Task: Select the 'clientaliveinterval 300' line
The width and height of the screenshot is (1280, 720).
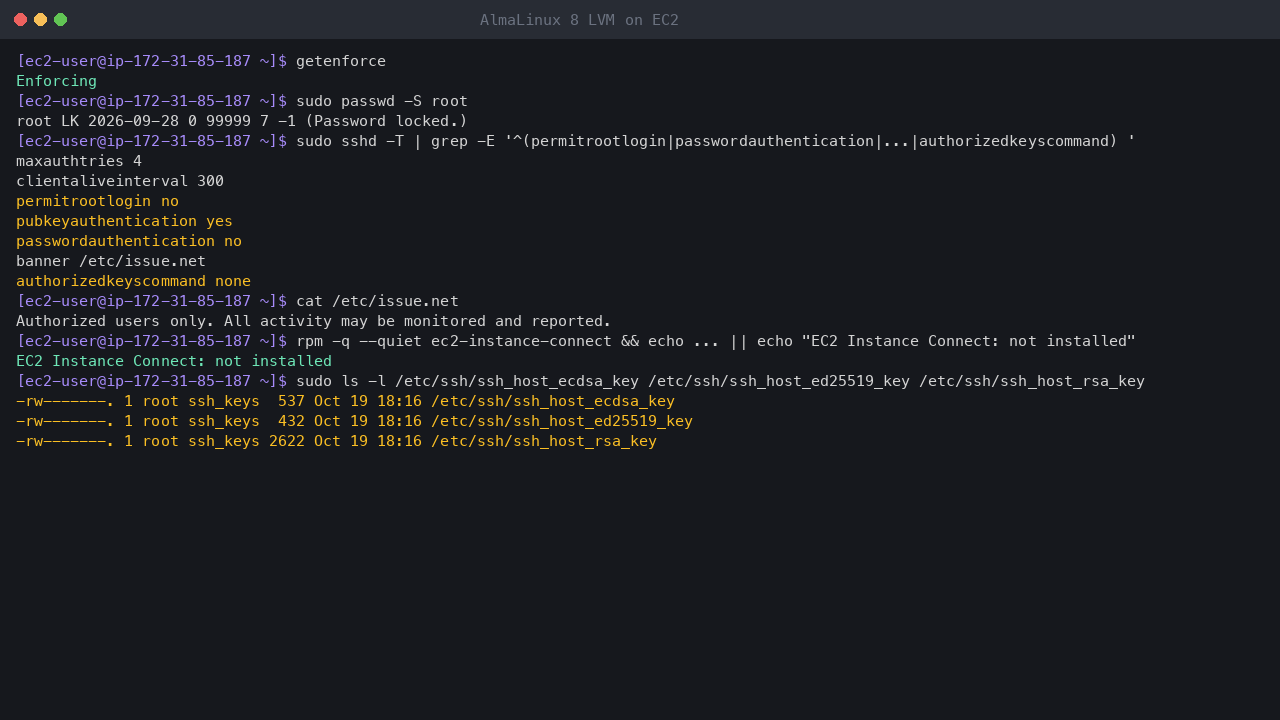Action: [120, 181]
